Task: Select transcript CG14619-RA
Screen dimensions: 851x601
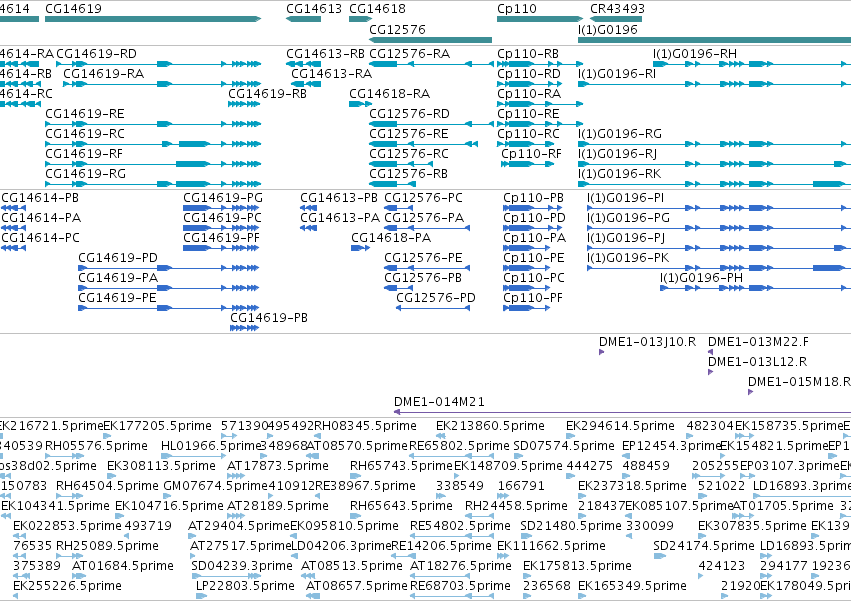Action: tap(104, 74)
